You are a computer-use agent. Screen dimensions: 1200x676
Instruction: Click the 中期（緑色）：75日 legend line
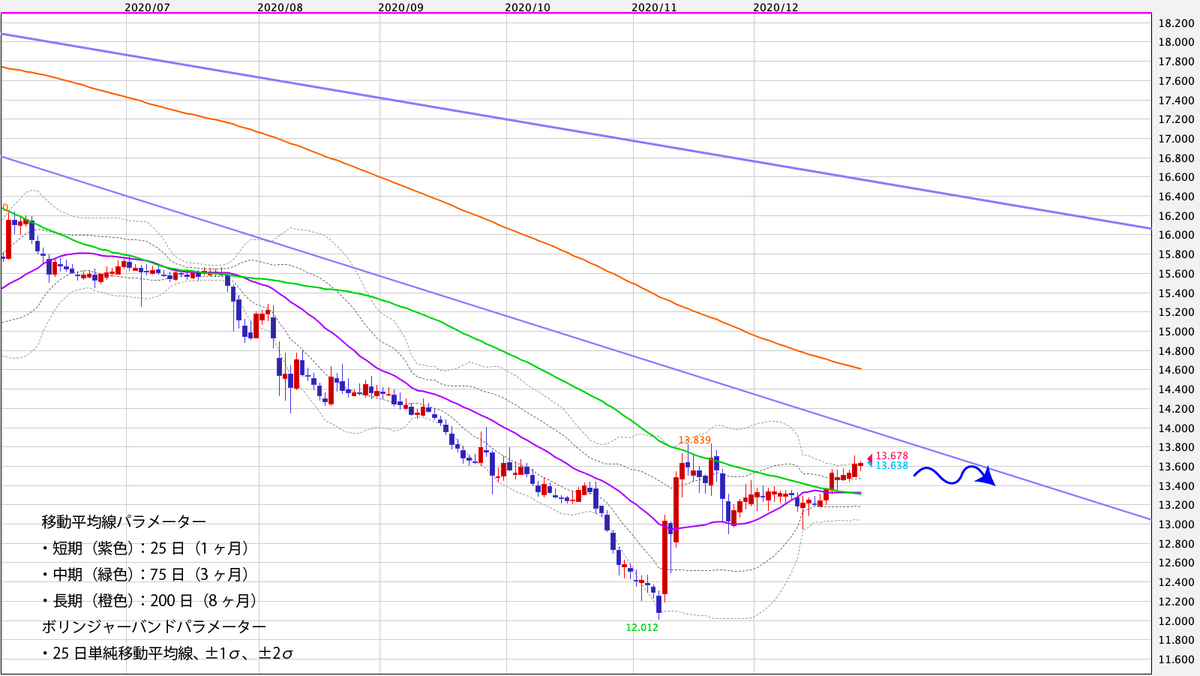coord(145,574)
